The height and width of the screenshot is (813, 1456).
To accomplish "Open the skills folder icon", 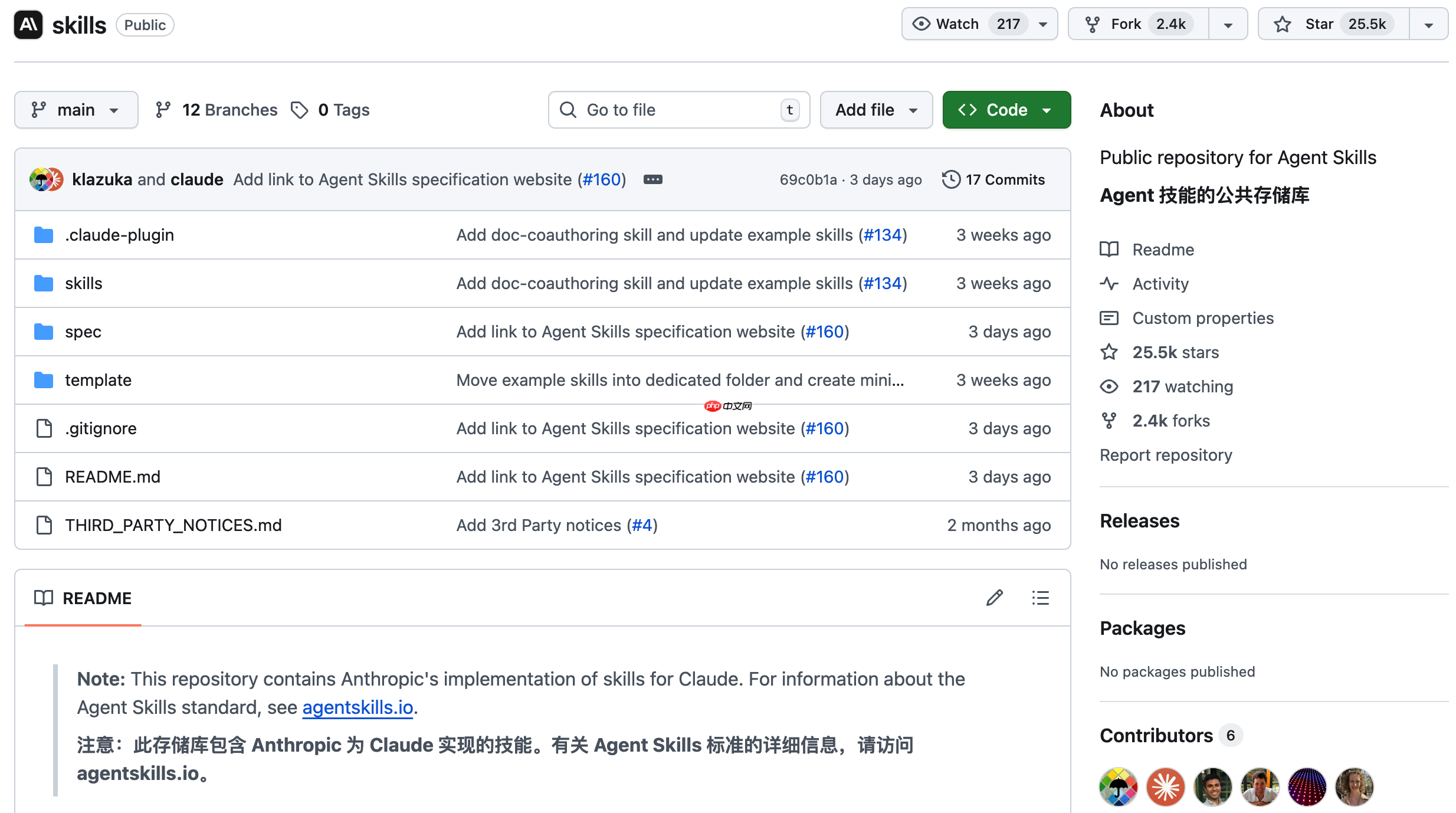I will pos(44,283).
